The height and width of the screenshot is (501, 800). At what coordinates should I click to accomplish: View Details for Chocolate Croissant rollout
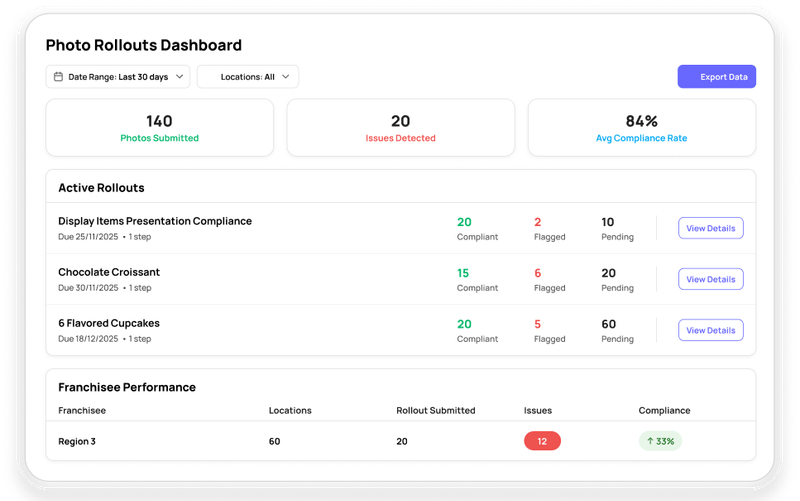click(x=711, y=279)
